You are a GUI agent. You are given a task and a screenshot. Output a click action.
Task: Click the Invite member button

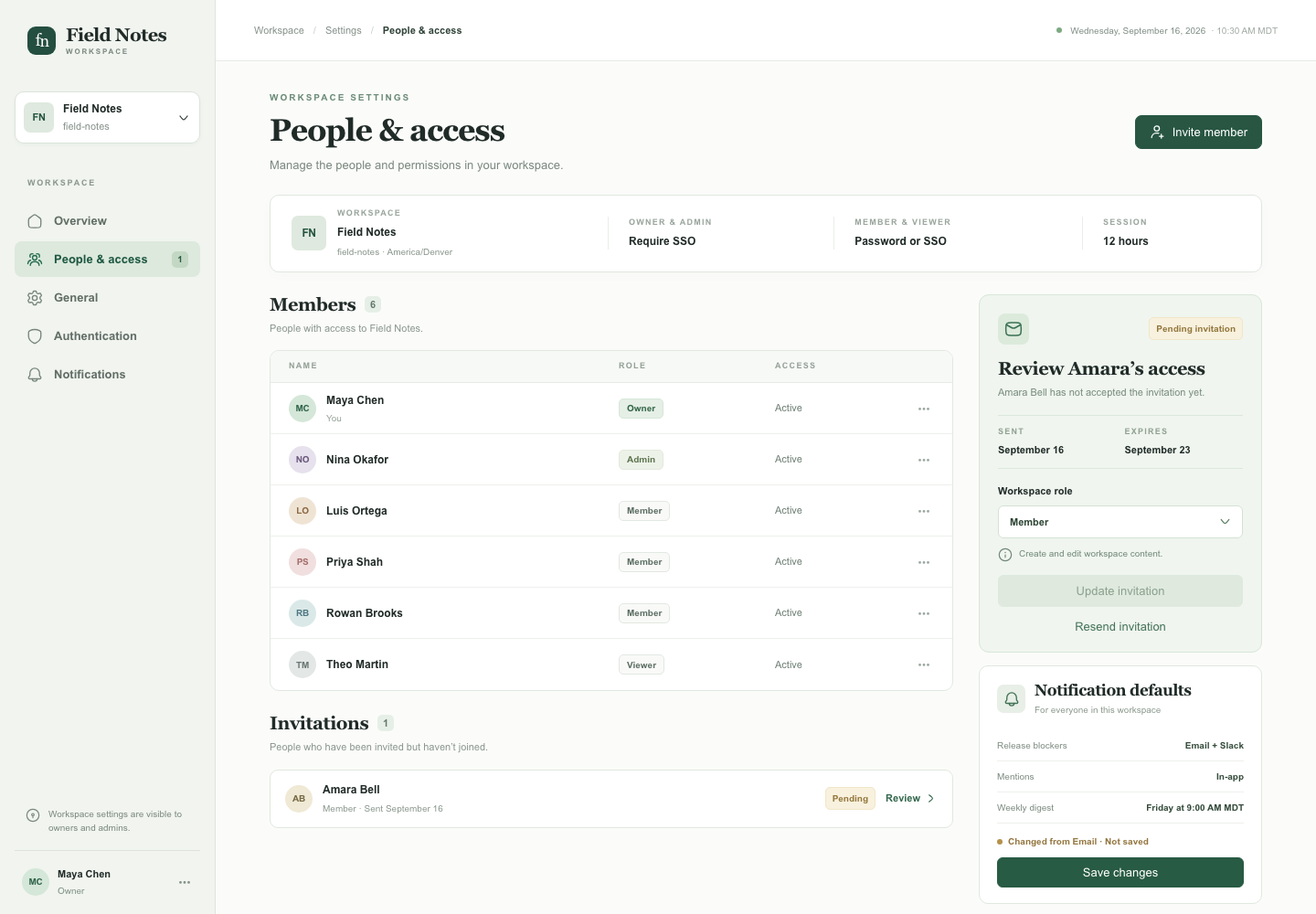click(x=1198, y=132)
